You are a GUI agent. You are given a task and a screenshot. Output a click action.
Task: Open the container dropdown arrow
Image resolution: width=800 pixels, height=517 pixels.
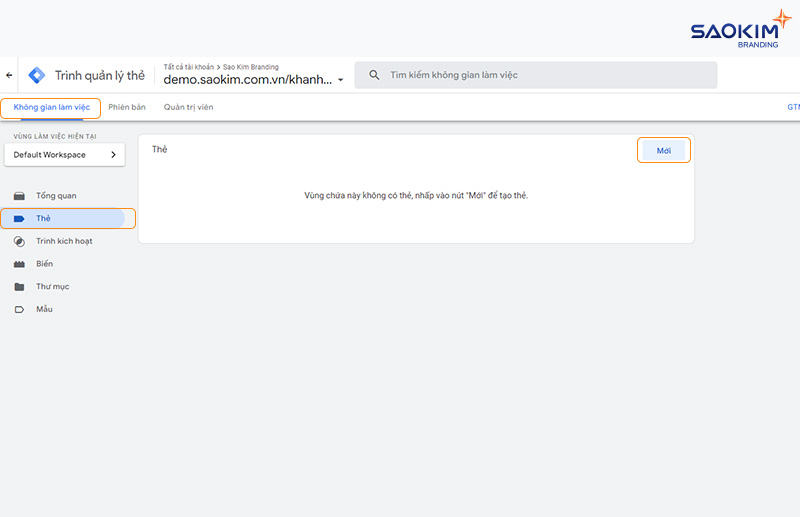[341, 80]
